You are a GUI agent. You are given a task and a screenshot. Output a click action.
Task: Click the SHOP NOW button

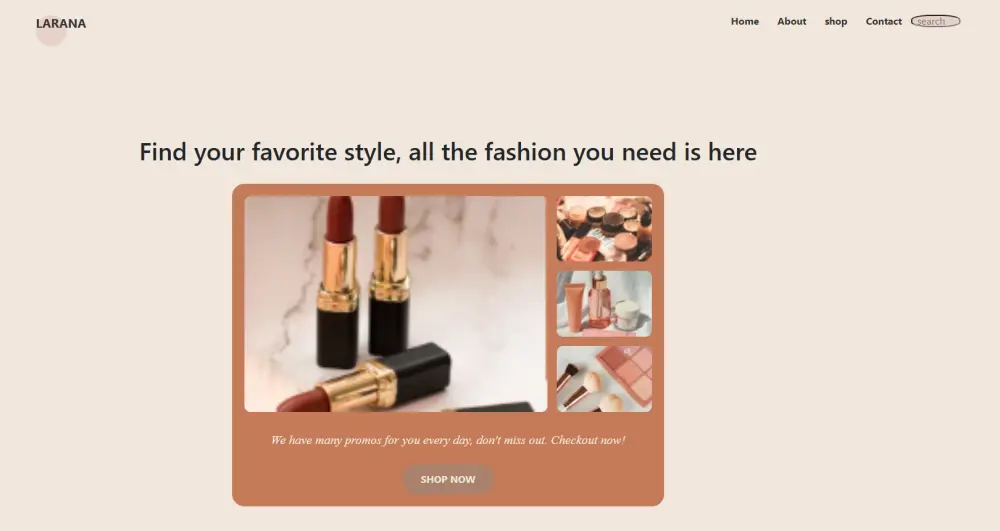pyautogui.click(x=448, y=479)
